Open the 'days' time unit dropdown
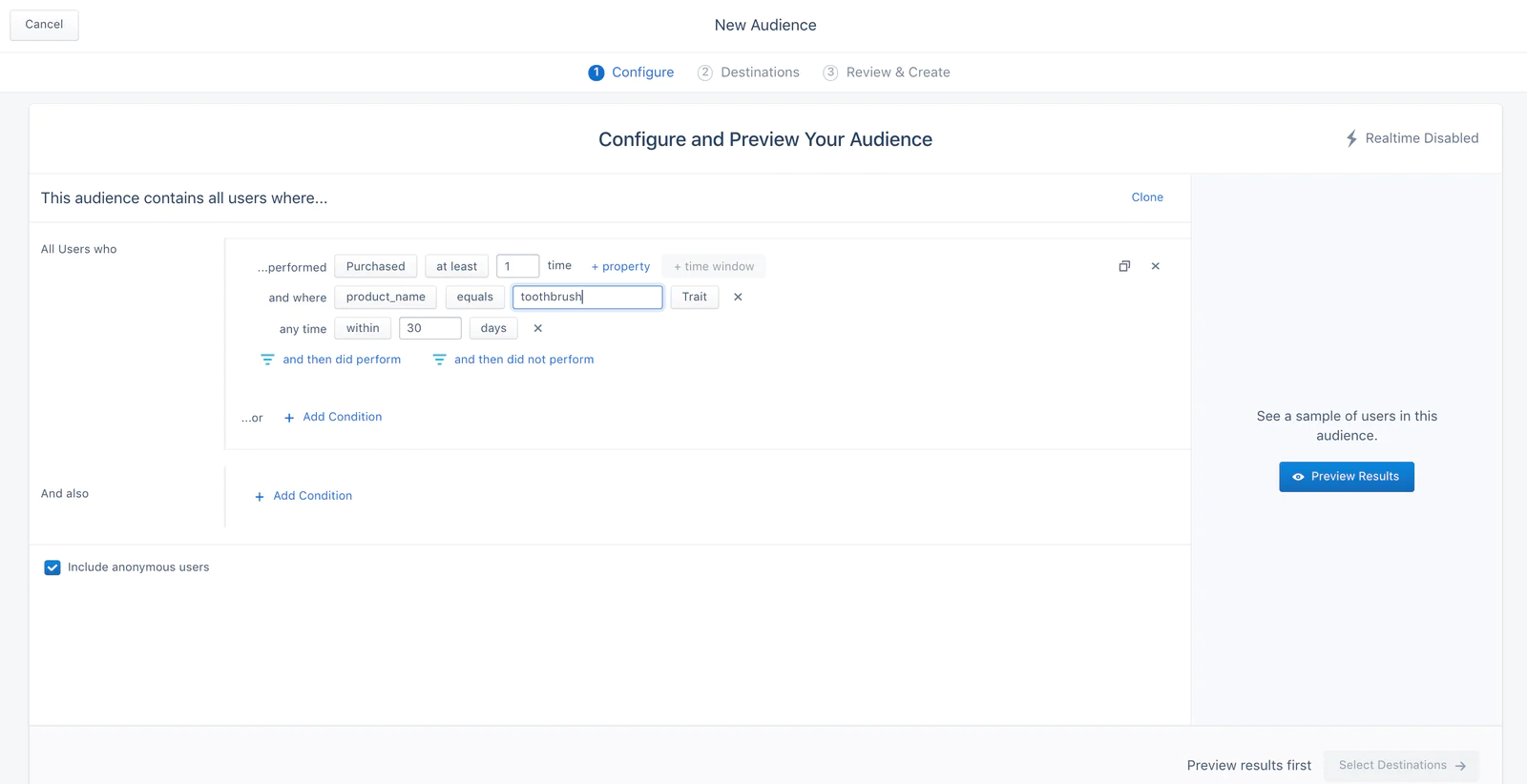The image size is (1527, 784). coord(493,328)
